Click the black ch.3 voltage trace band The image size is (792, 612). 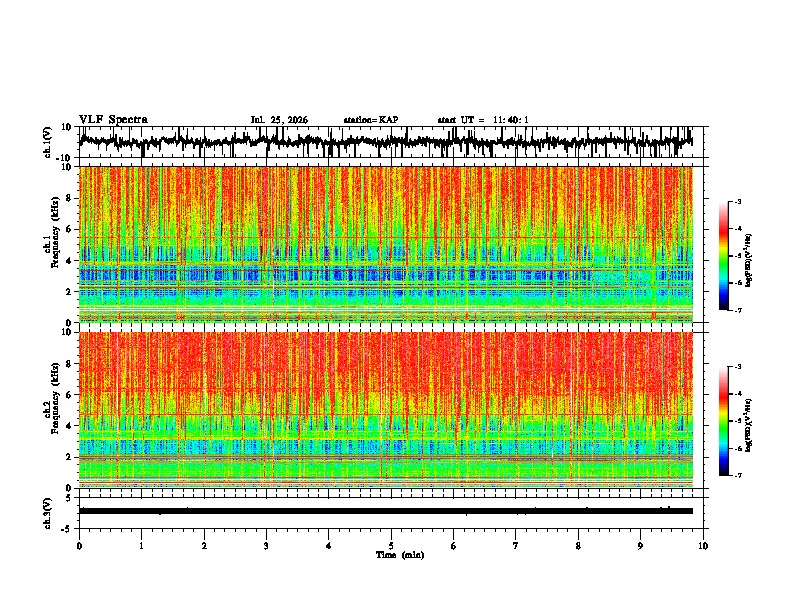click(x=386, y=511)
